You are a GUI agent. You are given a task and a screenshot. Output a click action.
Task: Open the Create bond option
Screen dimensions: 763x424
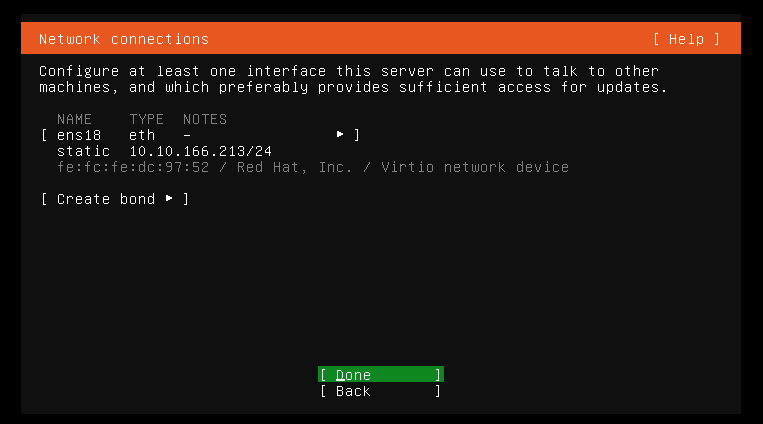(115, 199)
